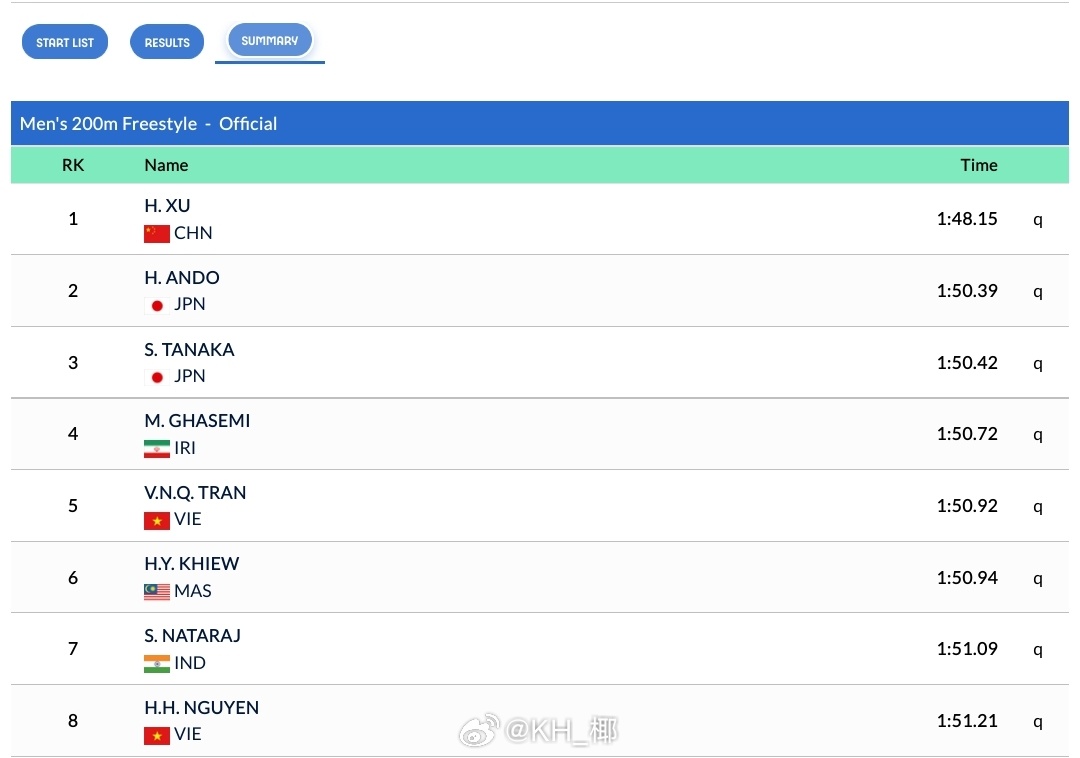Click the India flag icon

click(156, 664)
